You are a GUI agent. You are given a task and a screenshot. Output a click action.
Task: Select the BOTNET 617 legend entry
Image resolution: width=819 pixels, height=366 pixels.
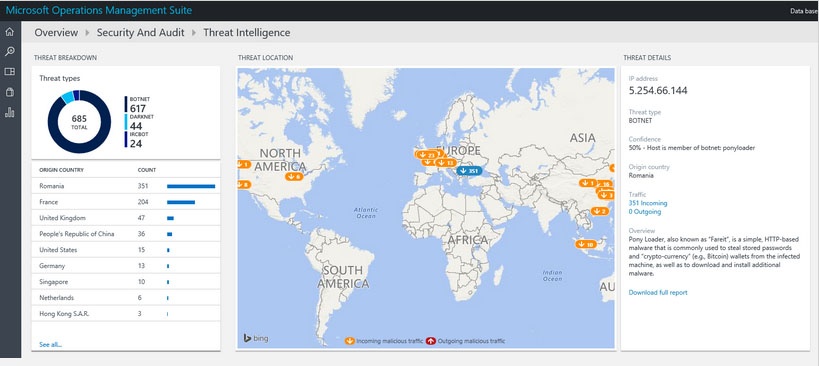click(x=137, y=104)
